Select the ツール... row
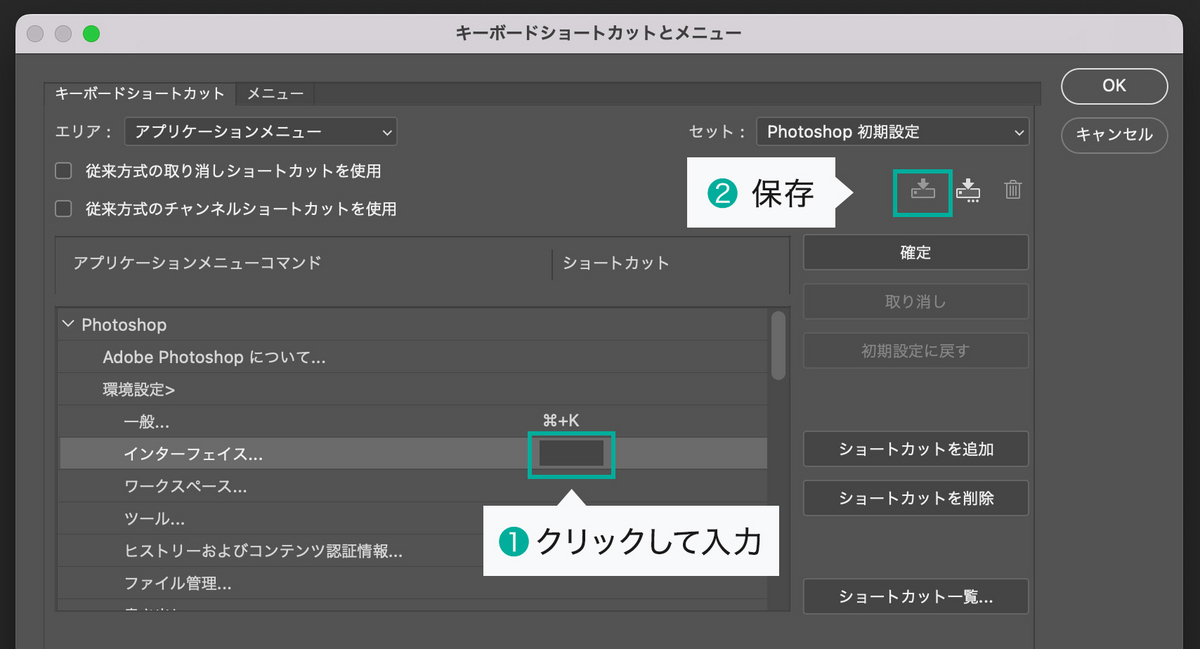The height and width of the screenshot is (649, 1200). pos(413,518)
